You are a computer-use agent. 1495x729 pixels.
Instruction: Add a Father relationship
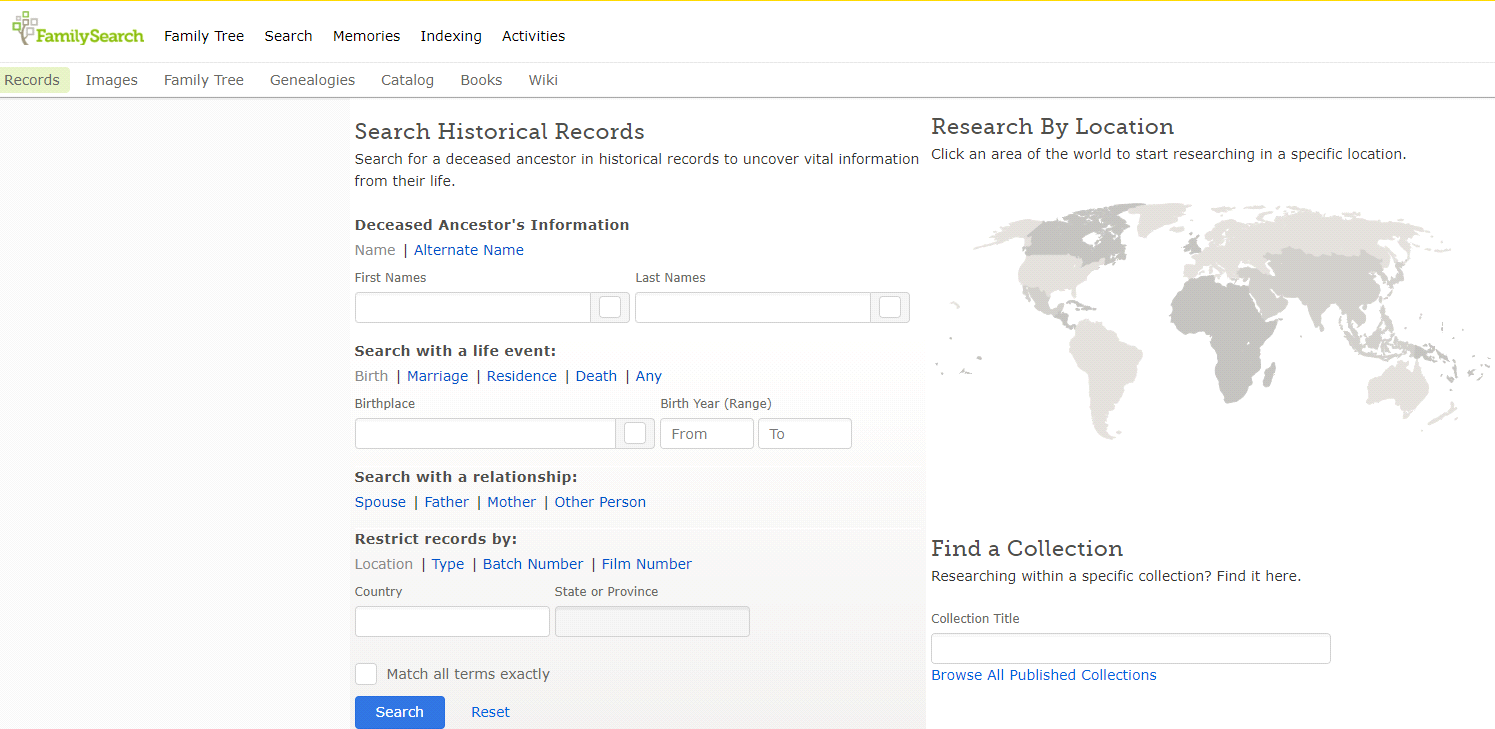[x=447, y=502]
